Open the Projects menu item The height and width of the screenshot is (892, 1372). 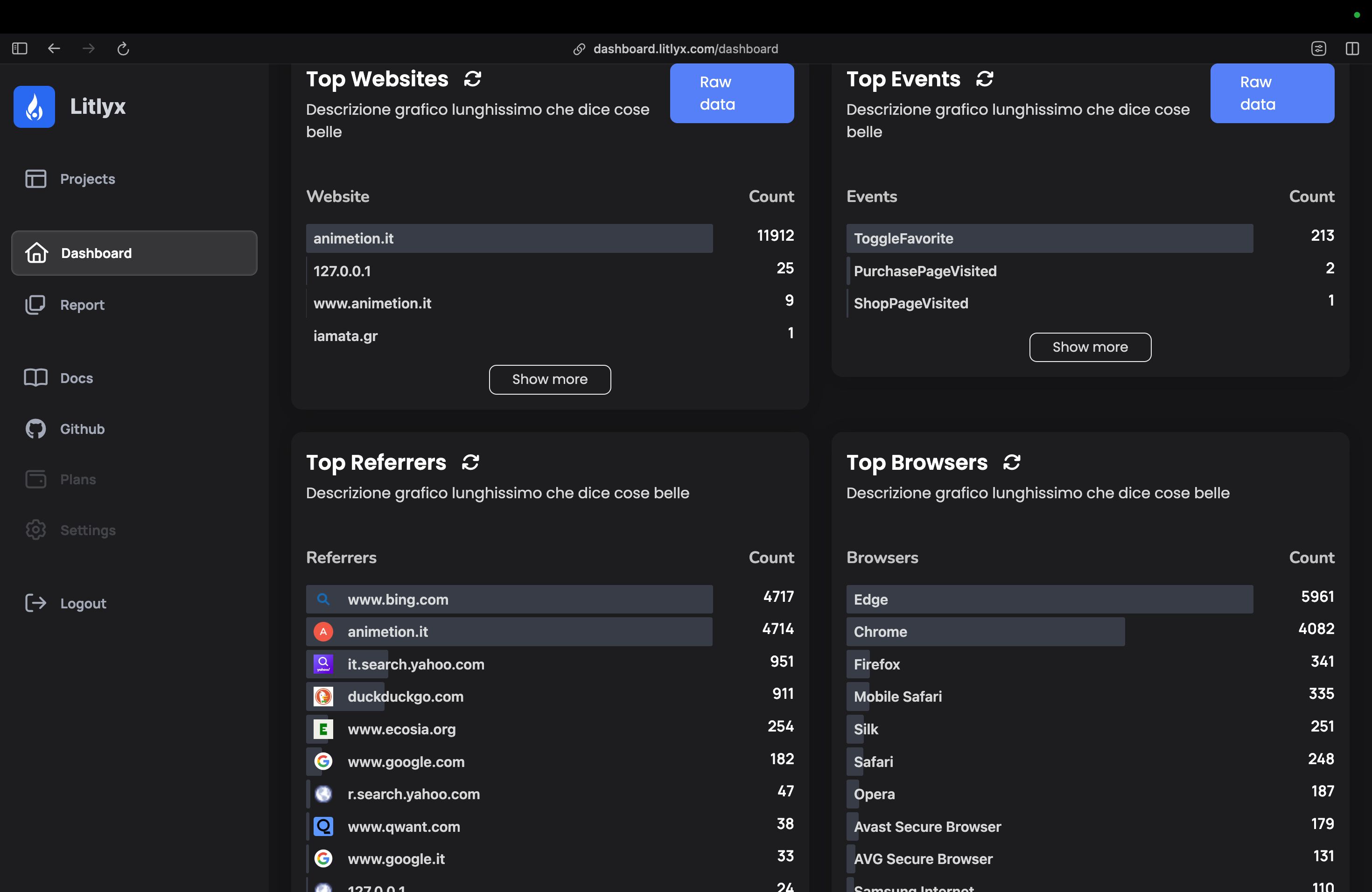tap(87, 179)
